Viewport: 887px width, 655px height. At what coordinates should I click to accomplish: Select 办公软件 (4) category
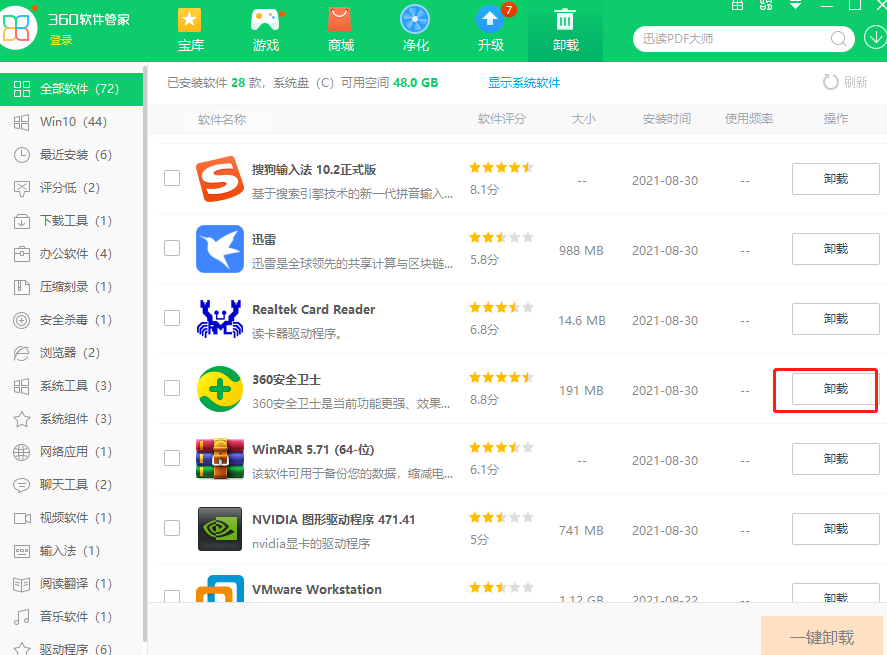[71, 254]
